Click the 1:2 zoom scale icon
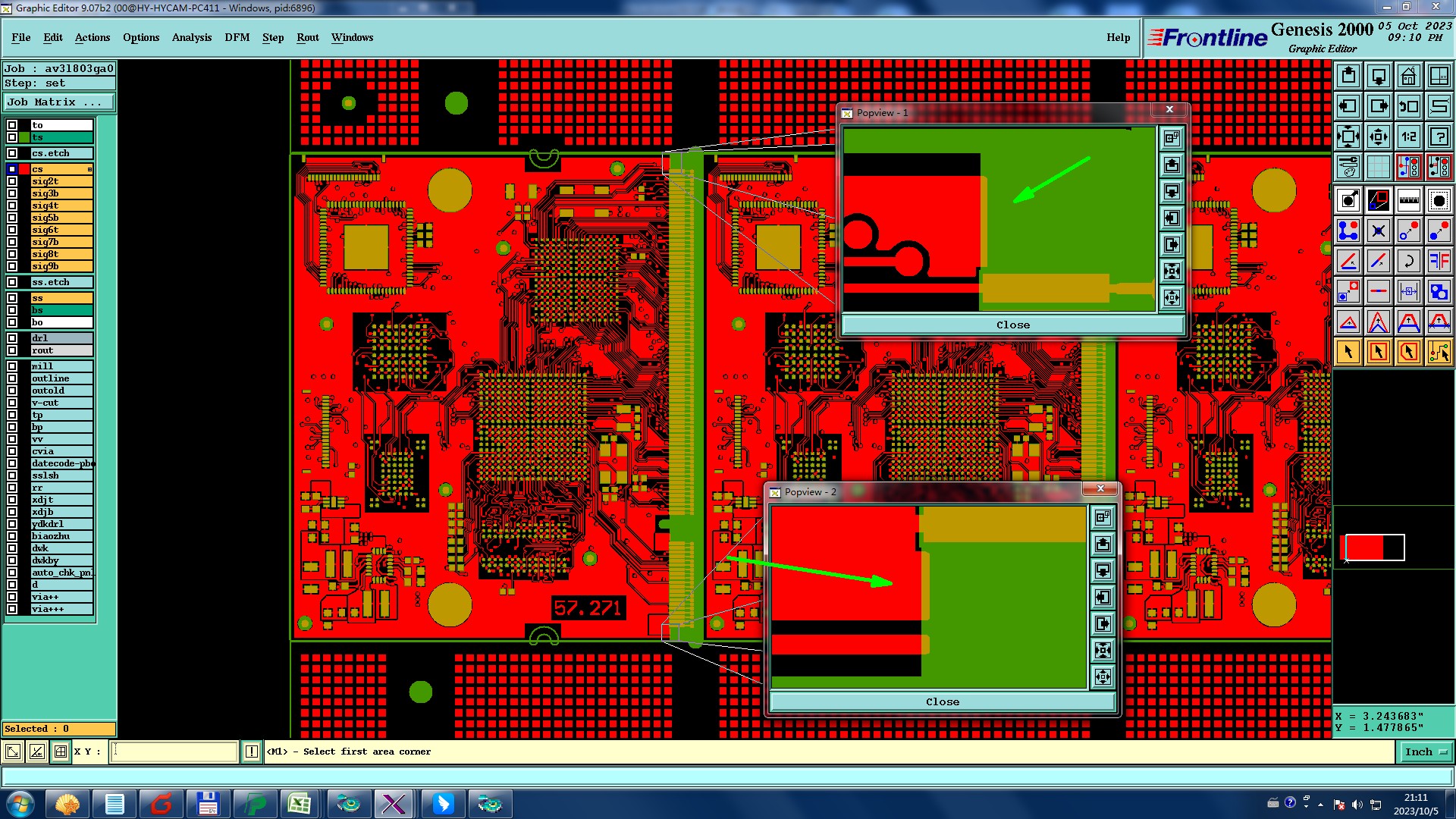Image resolution: width=1456 pixels, height=819 pixels. point(1408,136)
